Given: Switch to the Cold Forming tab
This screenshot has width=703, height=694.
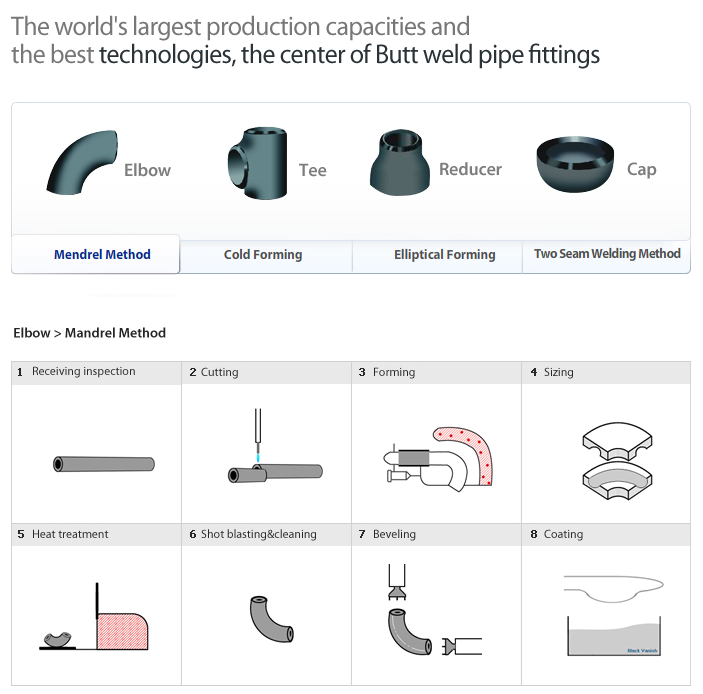Looking at the screenshot, I should pyautogui.click(x=263, y=255).
